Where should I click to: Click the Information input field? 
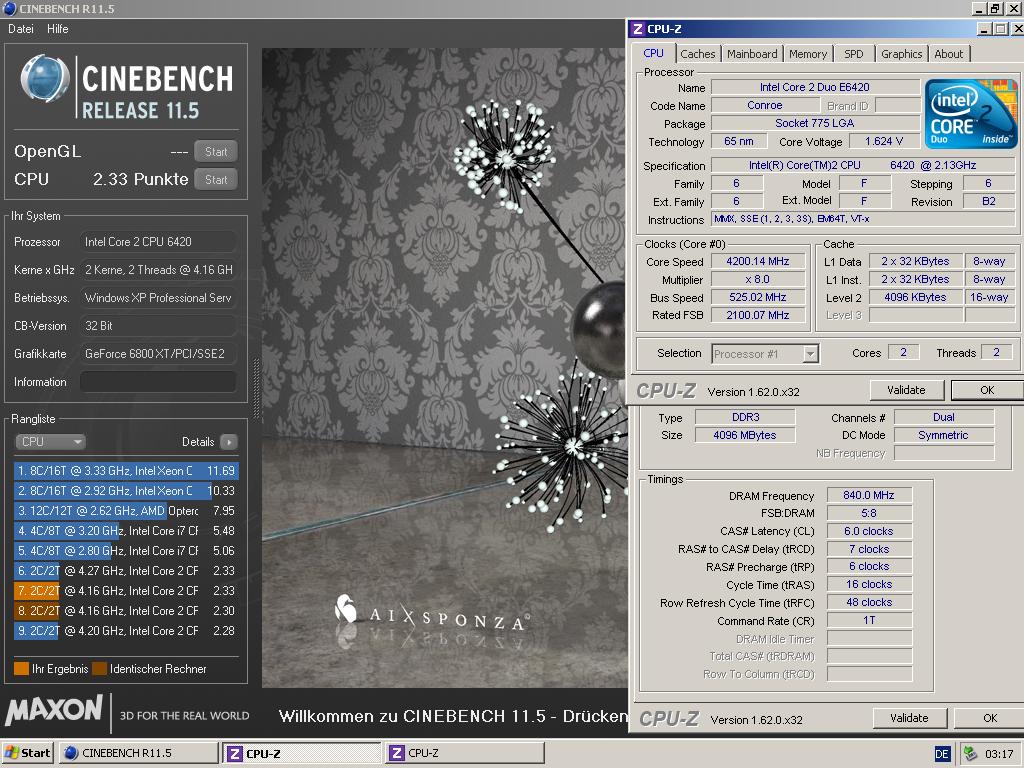click(x=158, y=382)
